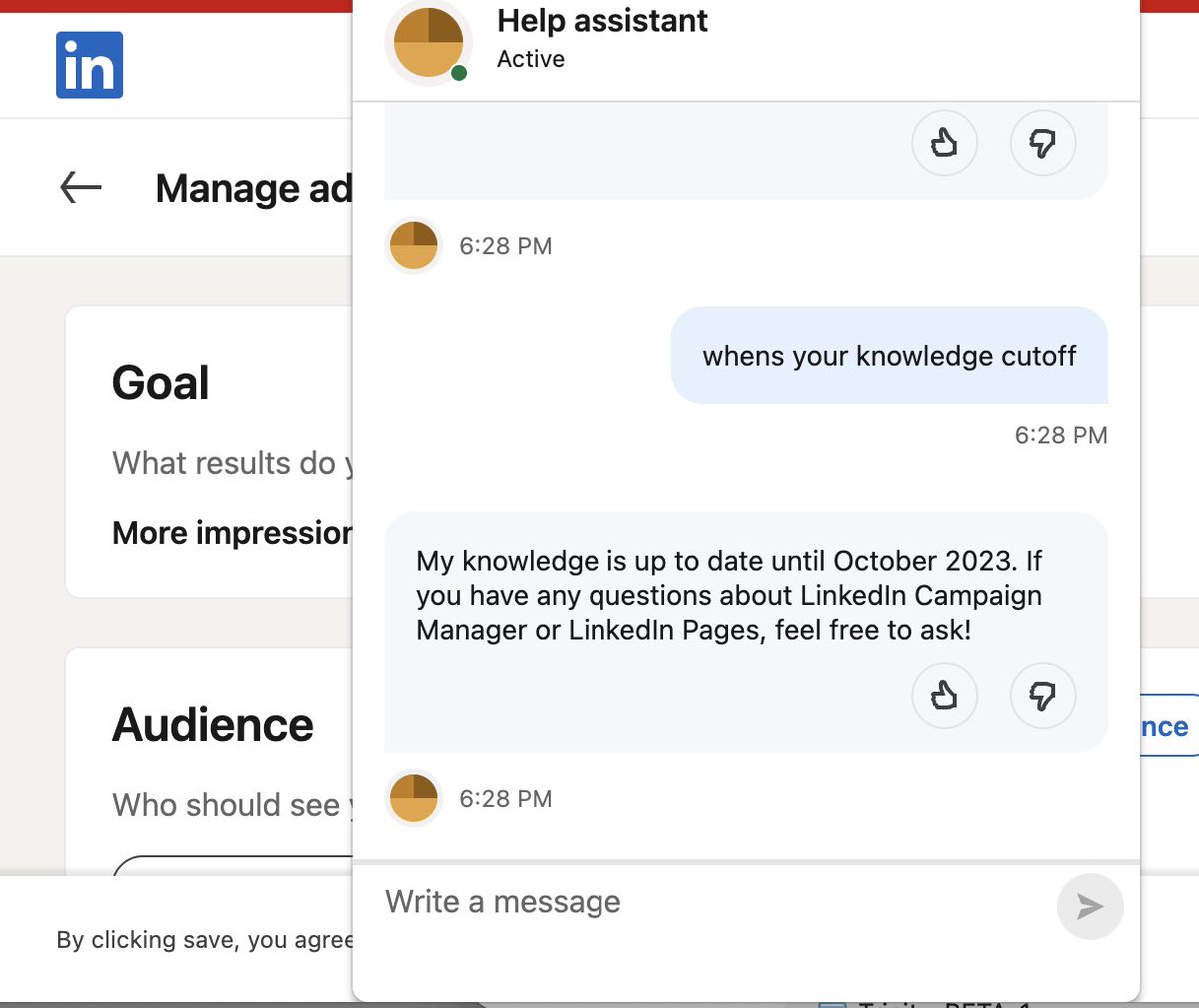
Task: Click the 'Who should see' subtitle text
Action: point(233,805)
